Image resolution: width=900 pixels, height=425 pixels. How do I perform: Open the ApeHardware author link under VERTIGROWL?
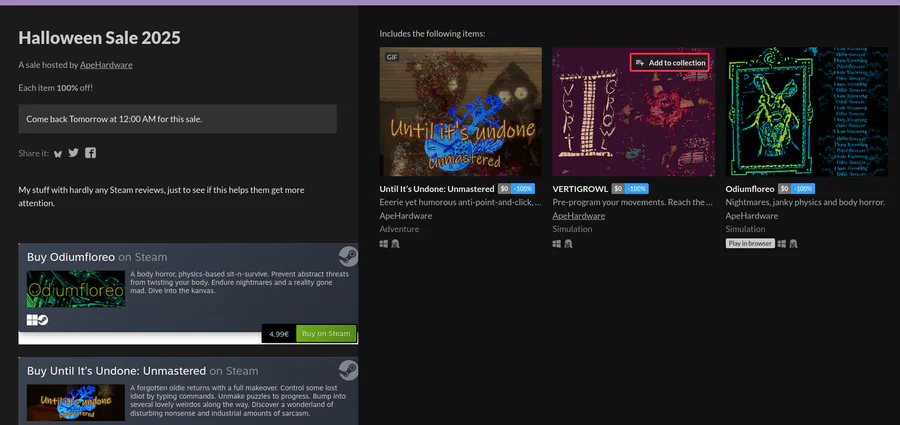point(579,216)
